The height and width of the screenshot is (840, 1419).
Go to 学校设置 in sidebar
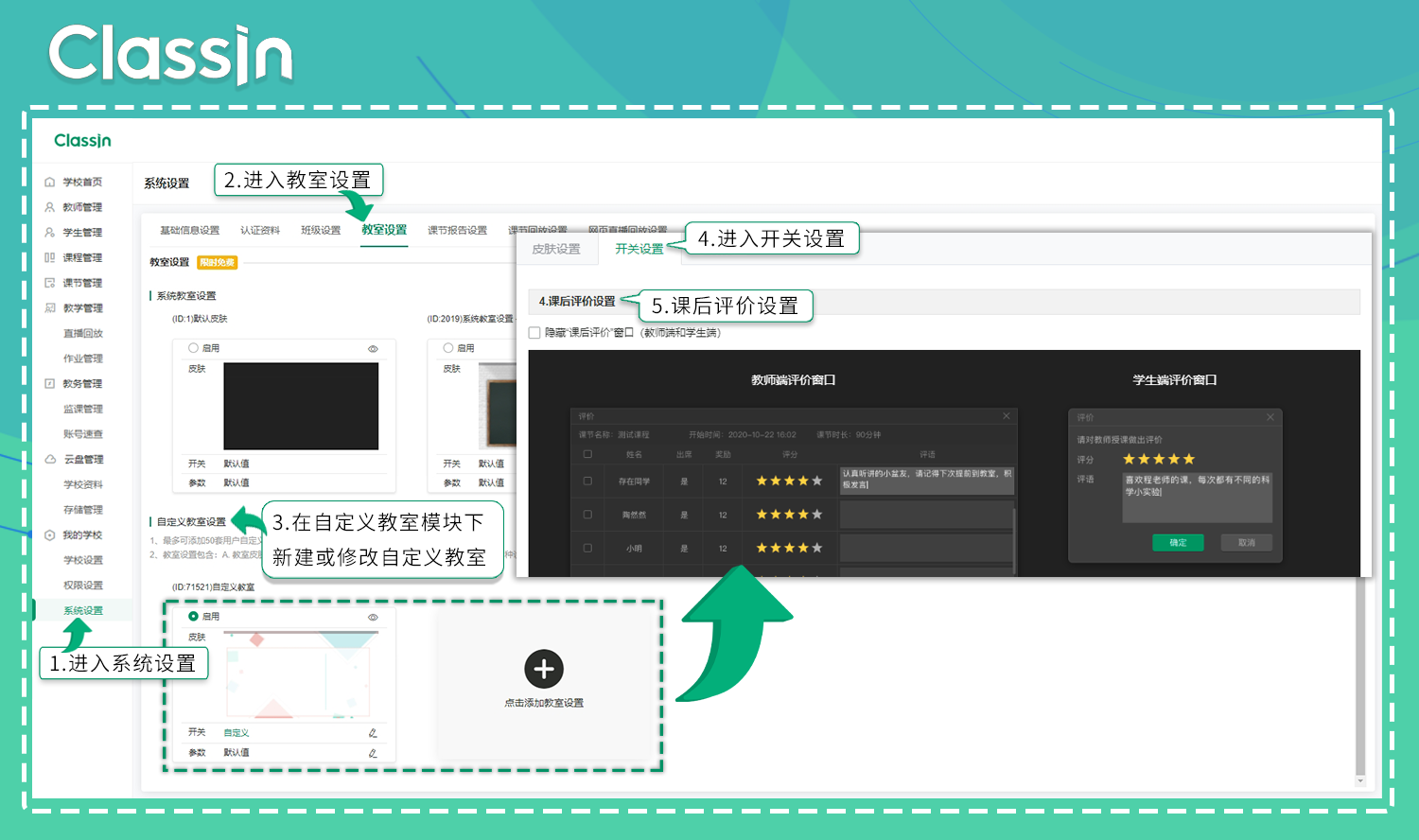point(83,560)
